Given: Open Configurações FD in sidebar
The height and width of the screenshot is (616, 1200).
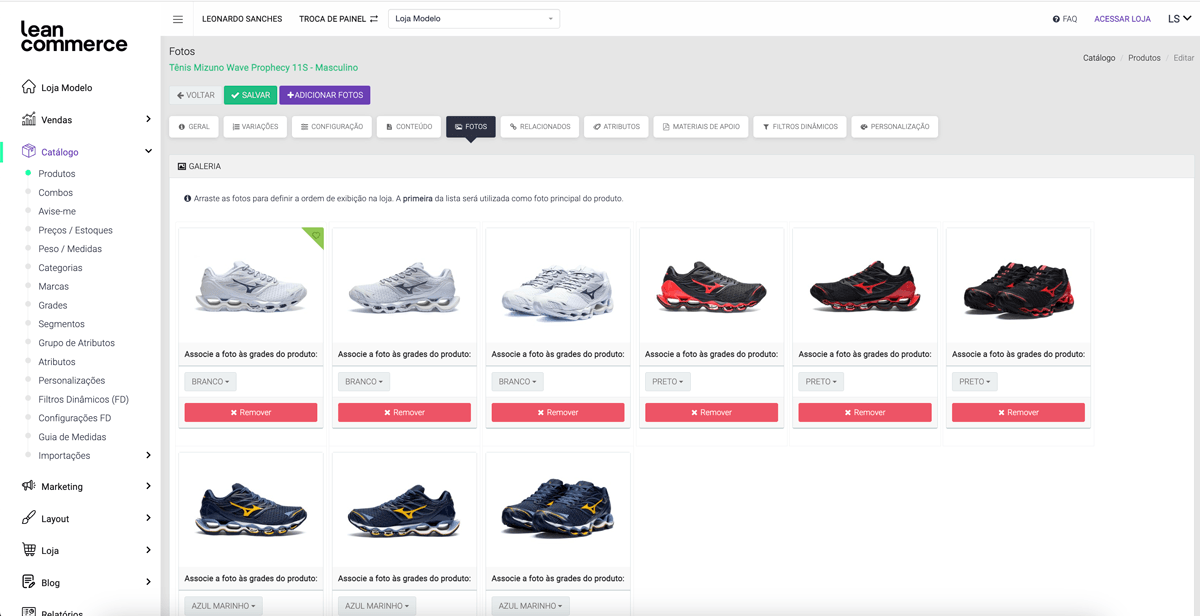Looking at the screenshot, I should point(75,419).
